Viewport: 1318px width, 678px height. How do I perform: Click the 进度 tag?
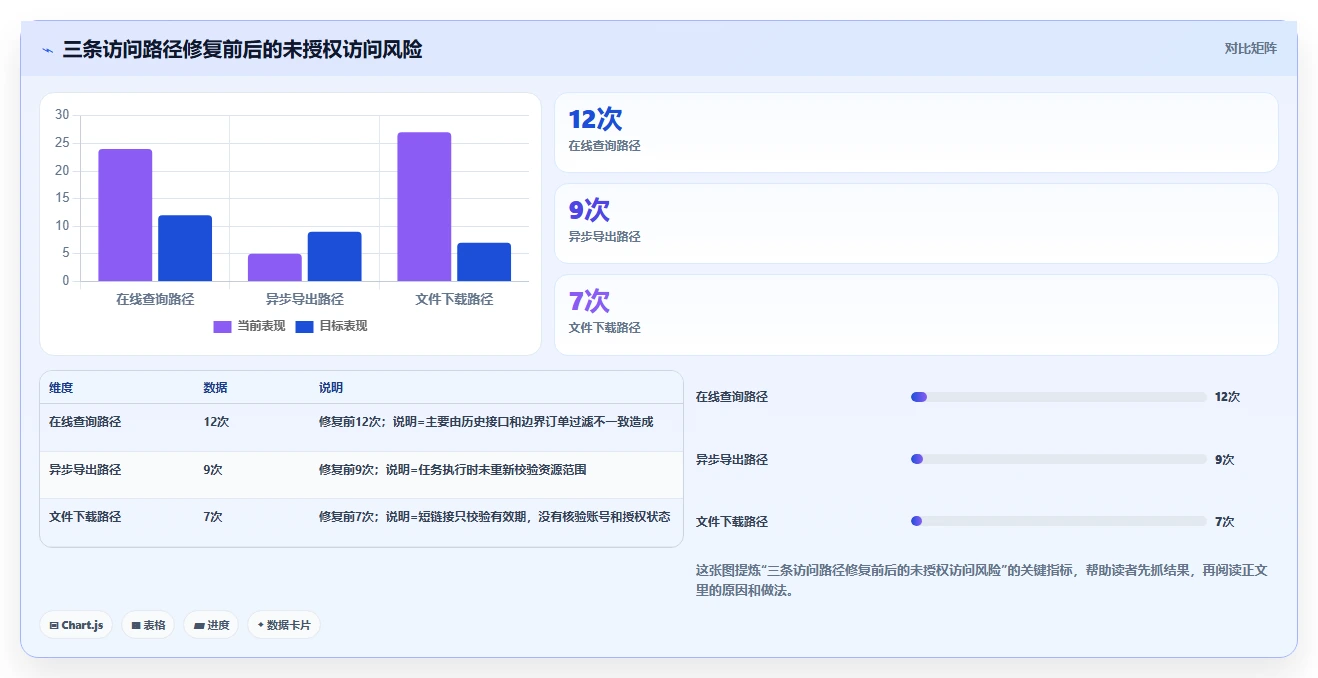point(211,625)
